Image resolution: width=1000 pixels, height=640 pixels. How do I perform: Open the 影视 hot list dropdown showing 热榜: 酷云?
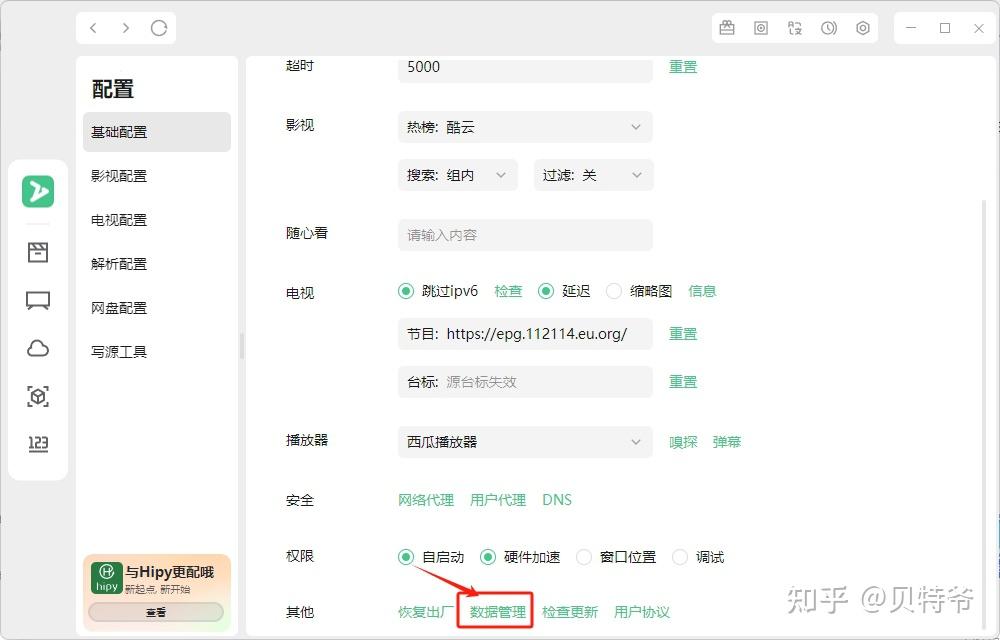pos(524,127)
